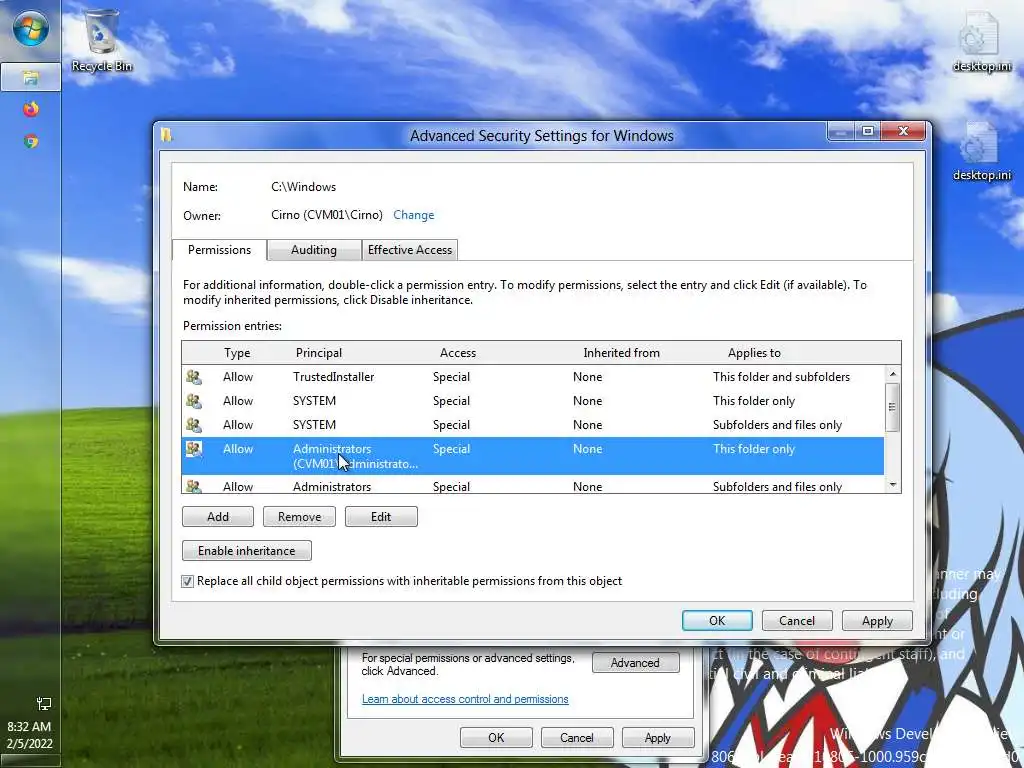Viewport: 1024px width, 768px height.
Task: Click Cancel in the background Properties window
Action: click(x=577, y=737)
